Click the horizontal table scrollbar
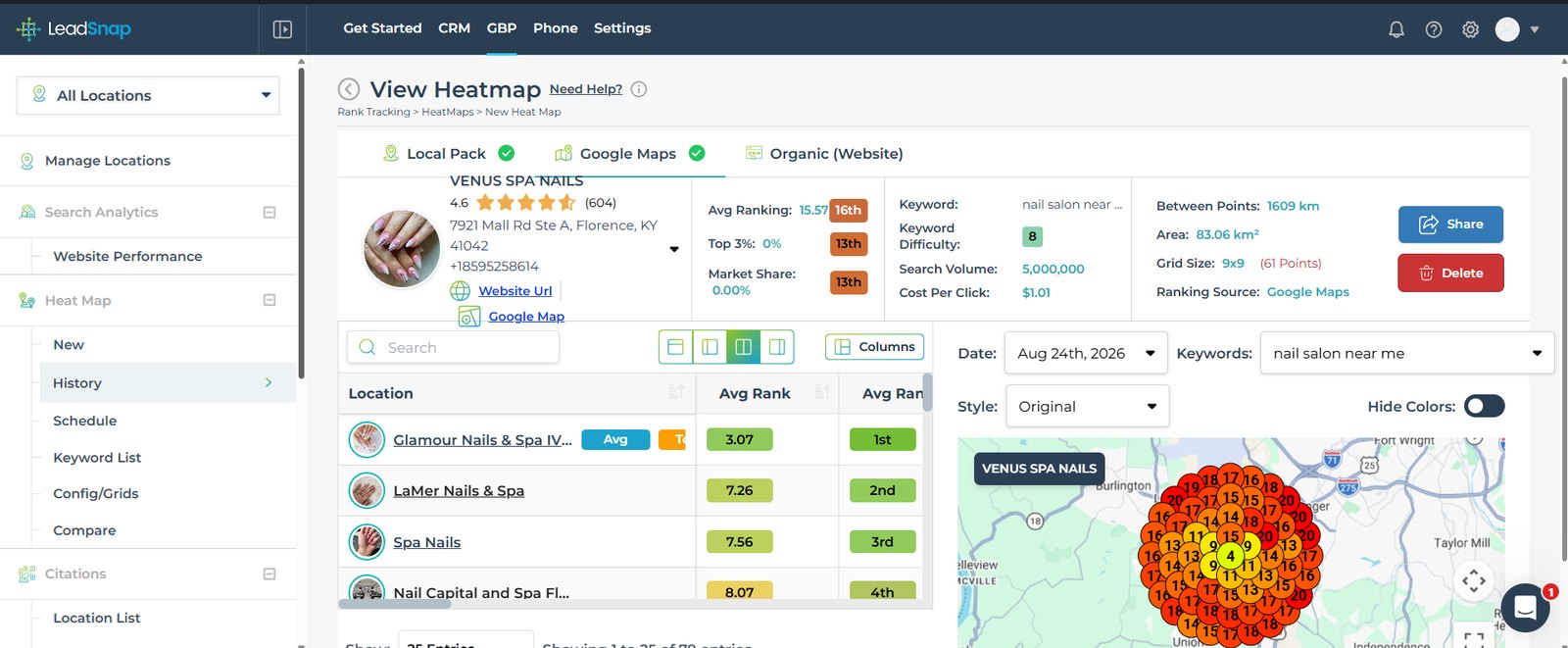 tap(395, 604)
